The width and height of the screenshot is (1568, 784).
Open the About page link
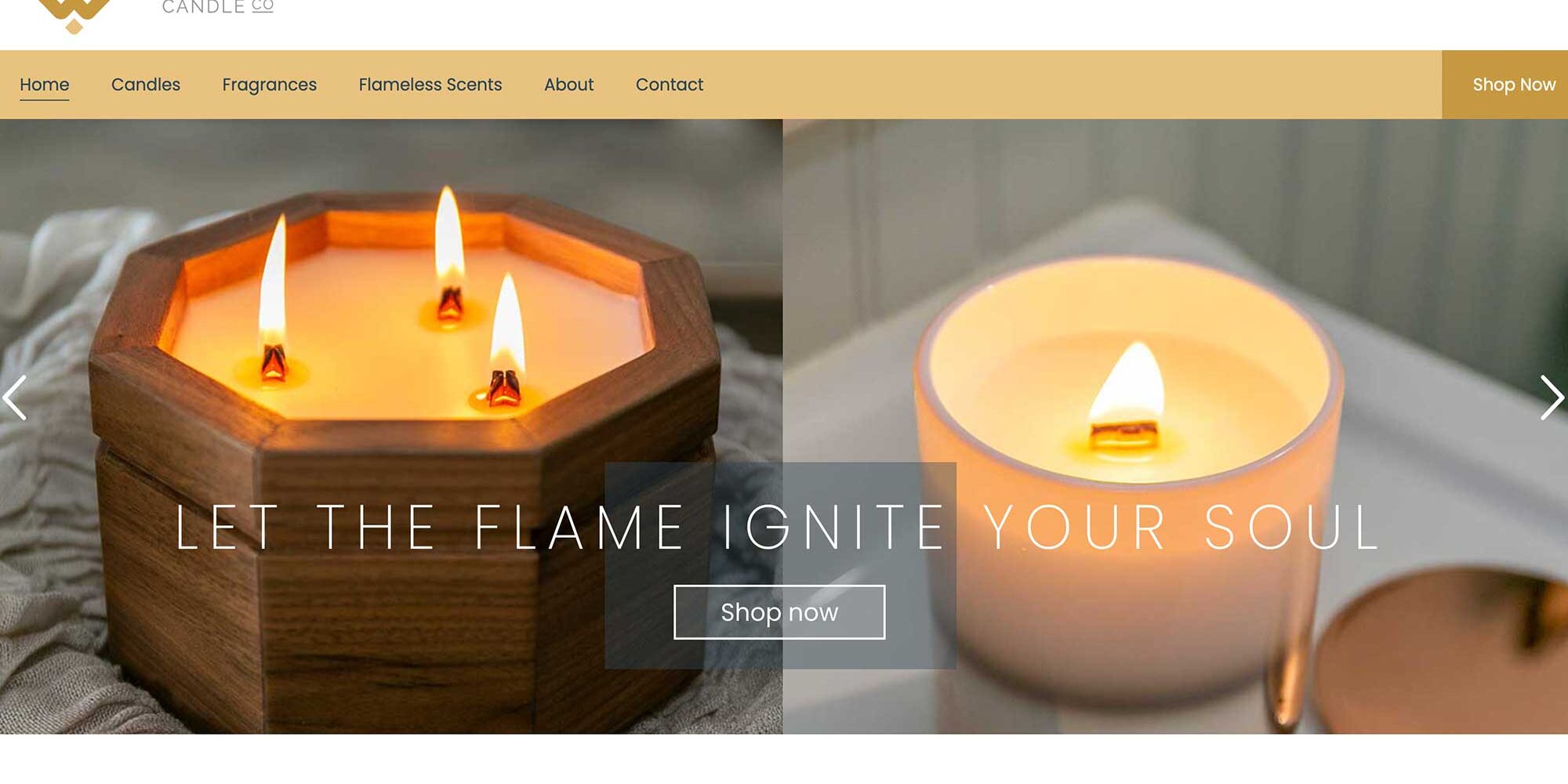[x=569, y=85]
